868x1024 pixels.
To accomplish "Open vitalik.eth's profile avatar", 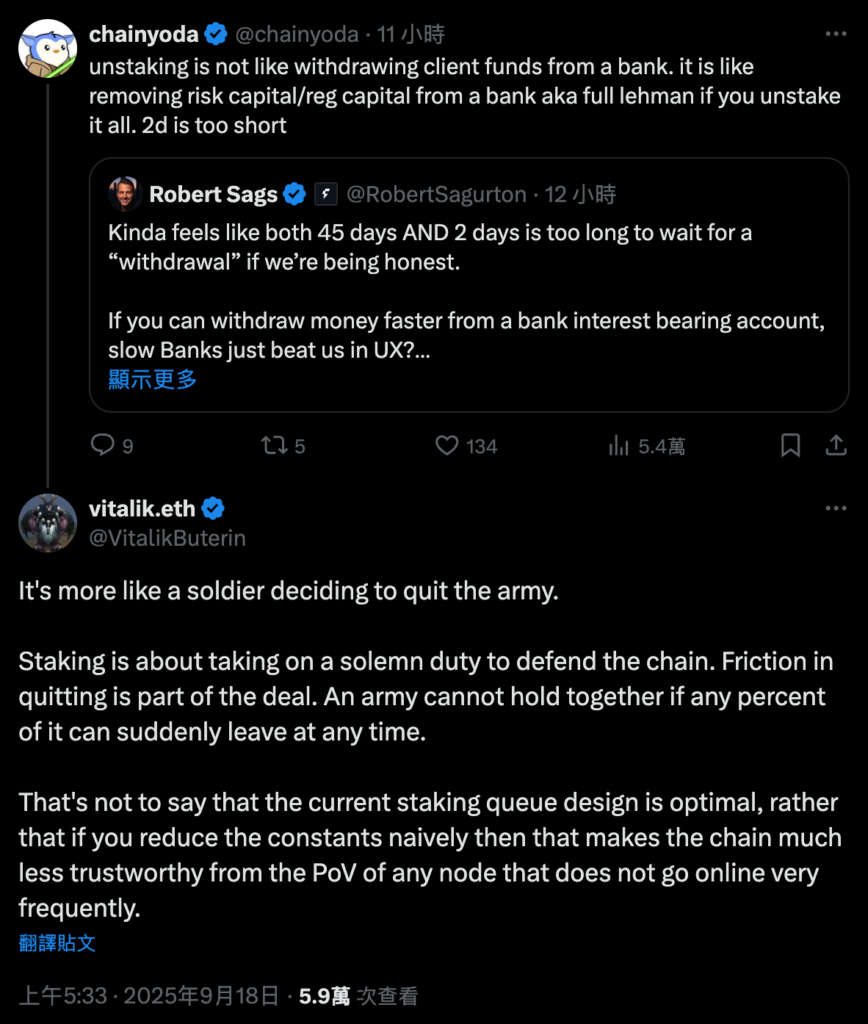I will point(48,522).
